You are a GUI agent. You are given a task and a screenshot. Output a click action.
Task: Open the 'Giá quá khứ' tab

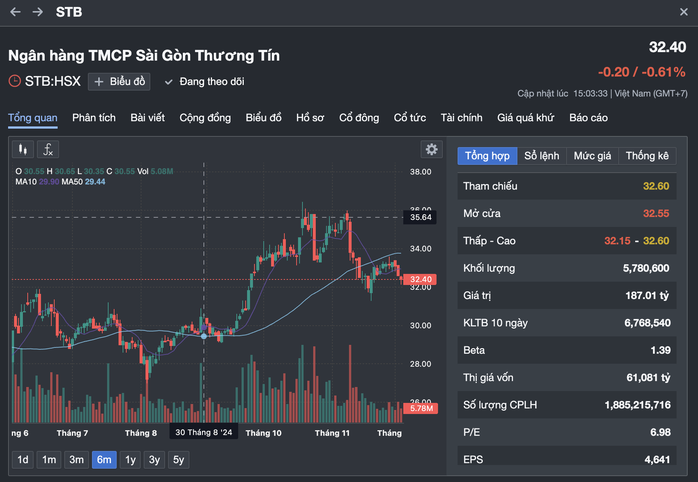point(526,118)
